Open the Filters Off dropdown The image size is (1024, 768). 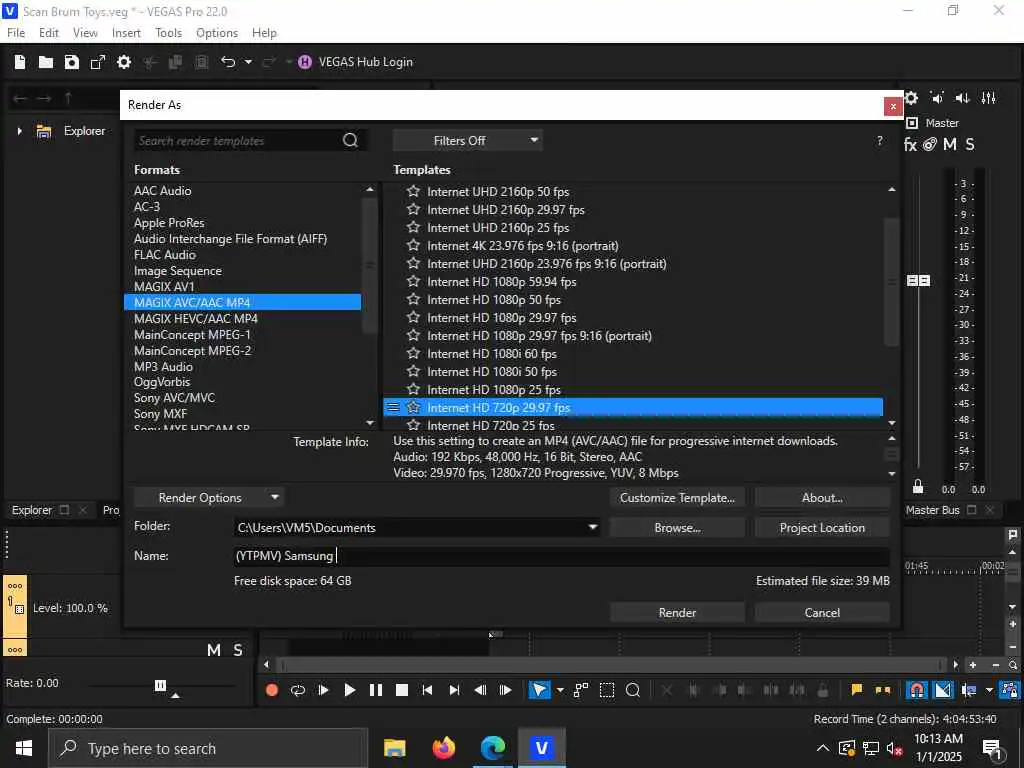[468, 140]
